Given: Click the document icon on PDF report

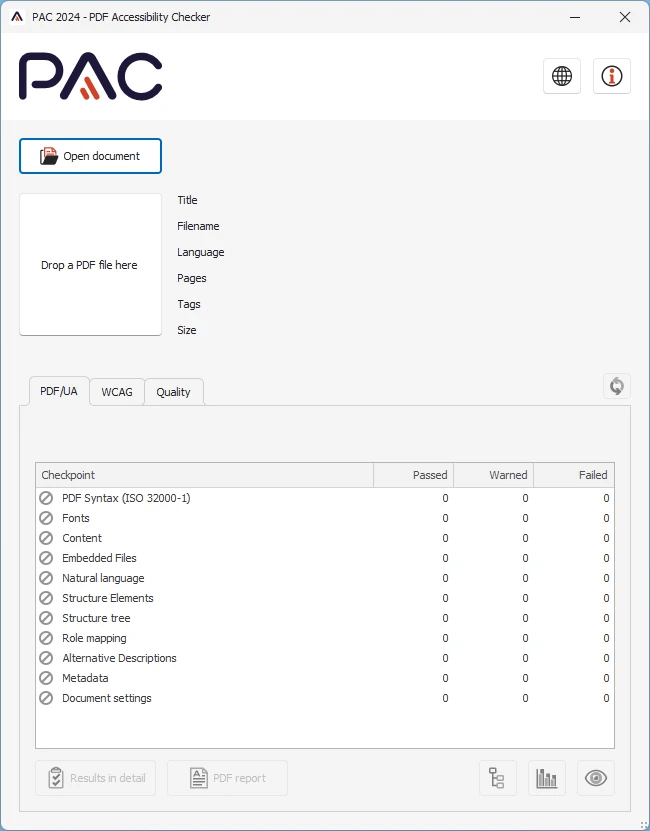Looking at the screenshot, I should click(x=199, y=778).
